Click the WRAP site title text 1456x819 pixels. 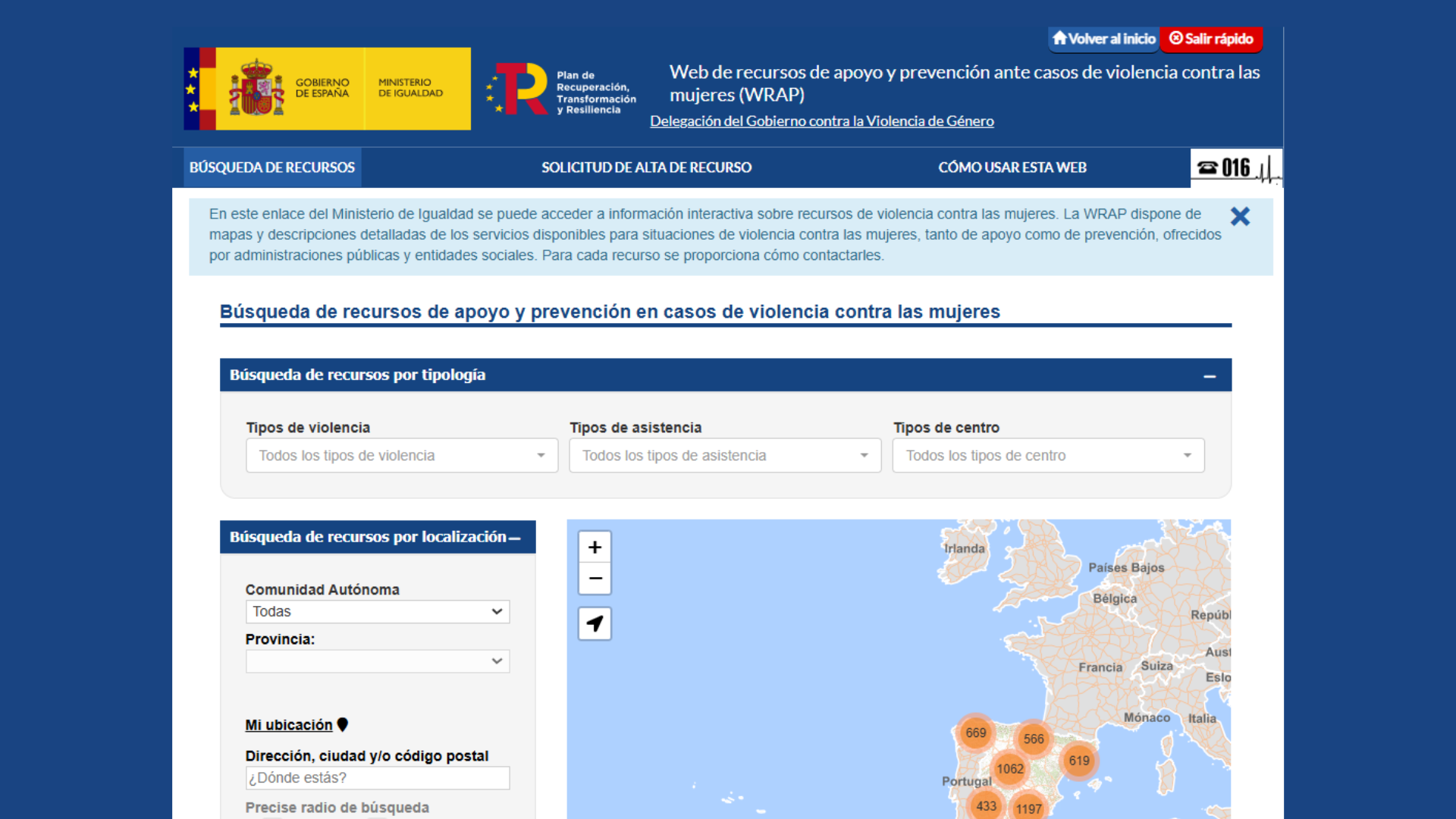pyautogui.click(x=965, y=83)
